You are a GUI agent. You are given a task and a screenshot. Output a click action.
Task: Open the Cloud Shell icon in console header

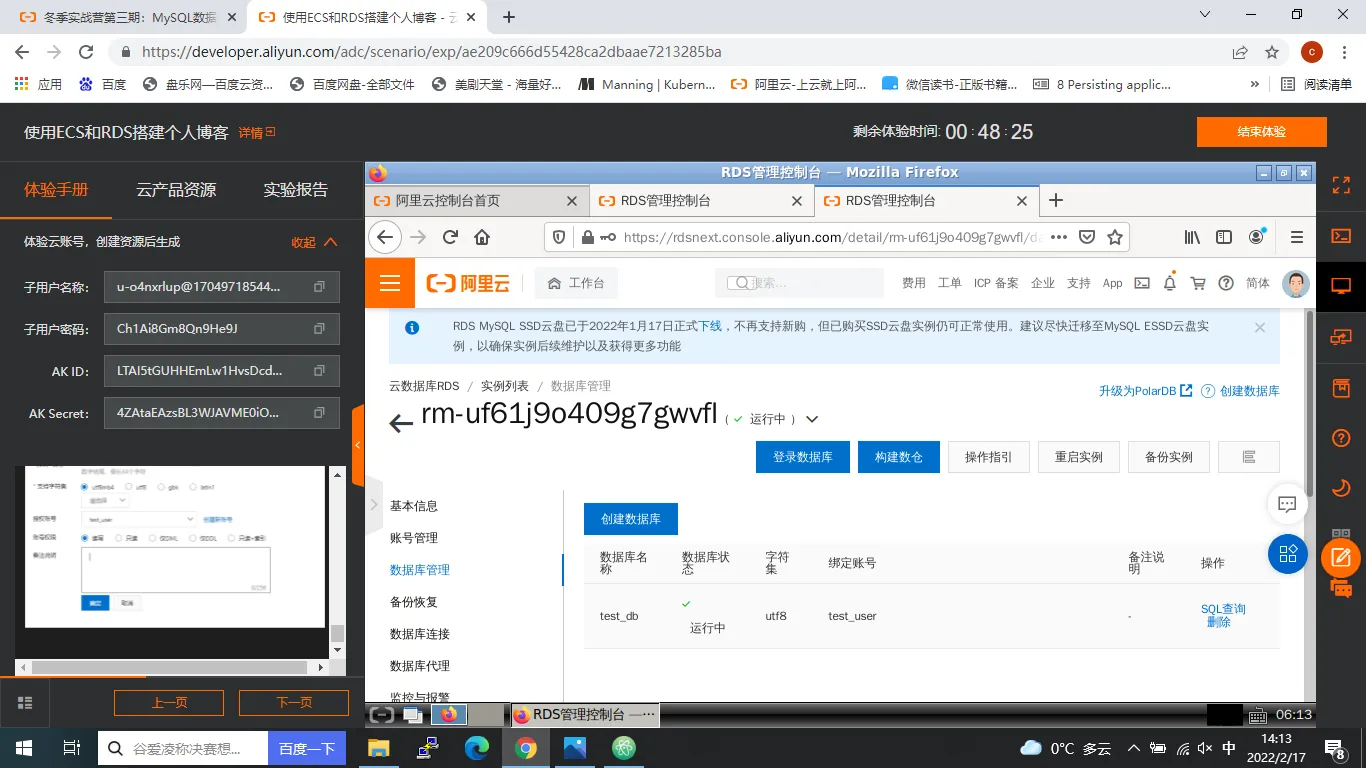(x=1142, y=283)
